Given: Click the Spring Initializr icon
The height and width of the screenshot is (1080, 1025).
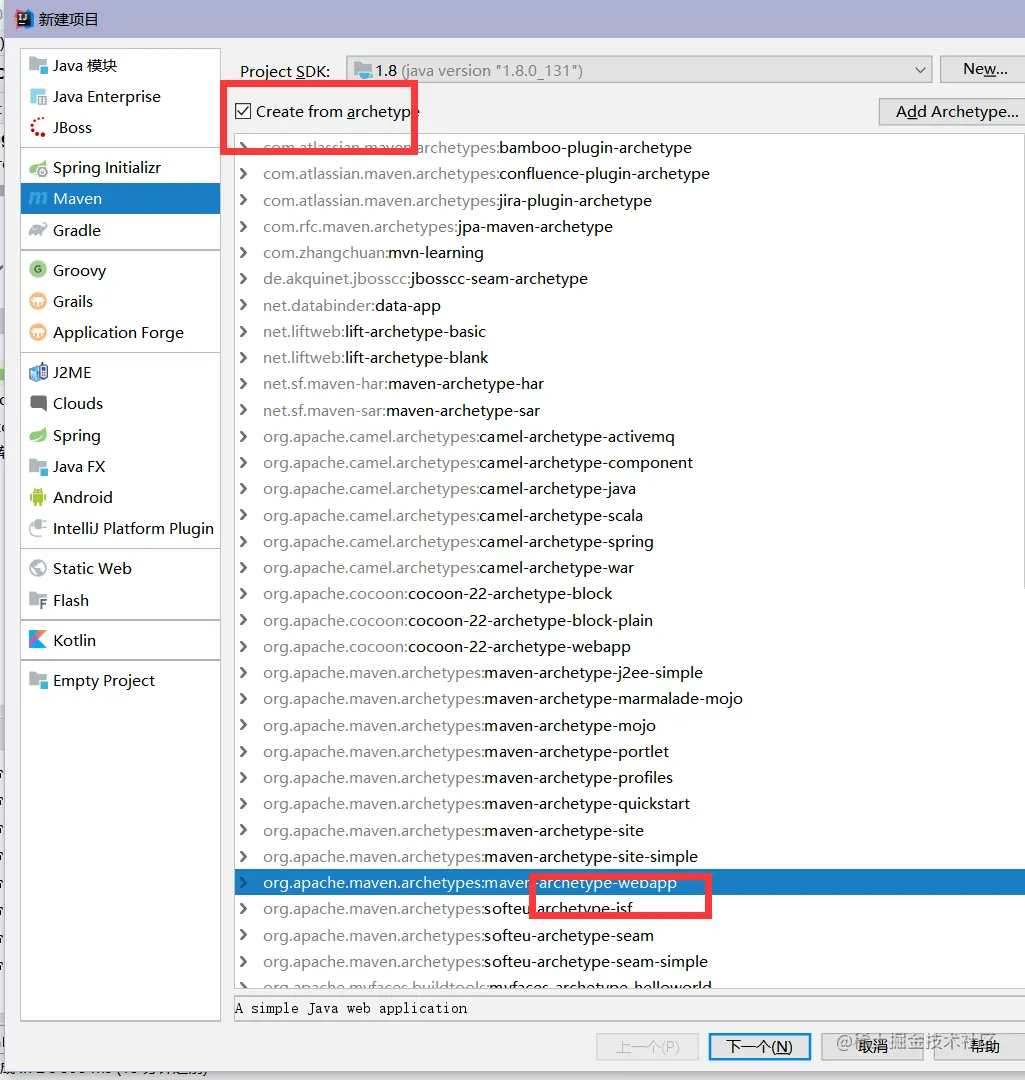Looking at the screenshot, I should [x=38, y=168].
